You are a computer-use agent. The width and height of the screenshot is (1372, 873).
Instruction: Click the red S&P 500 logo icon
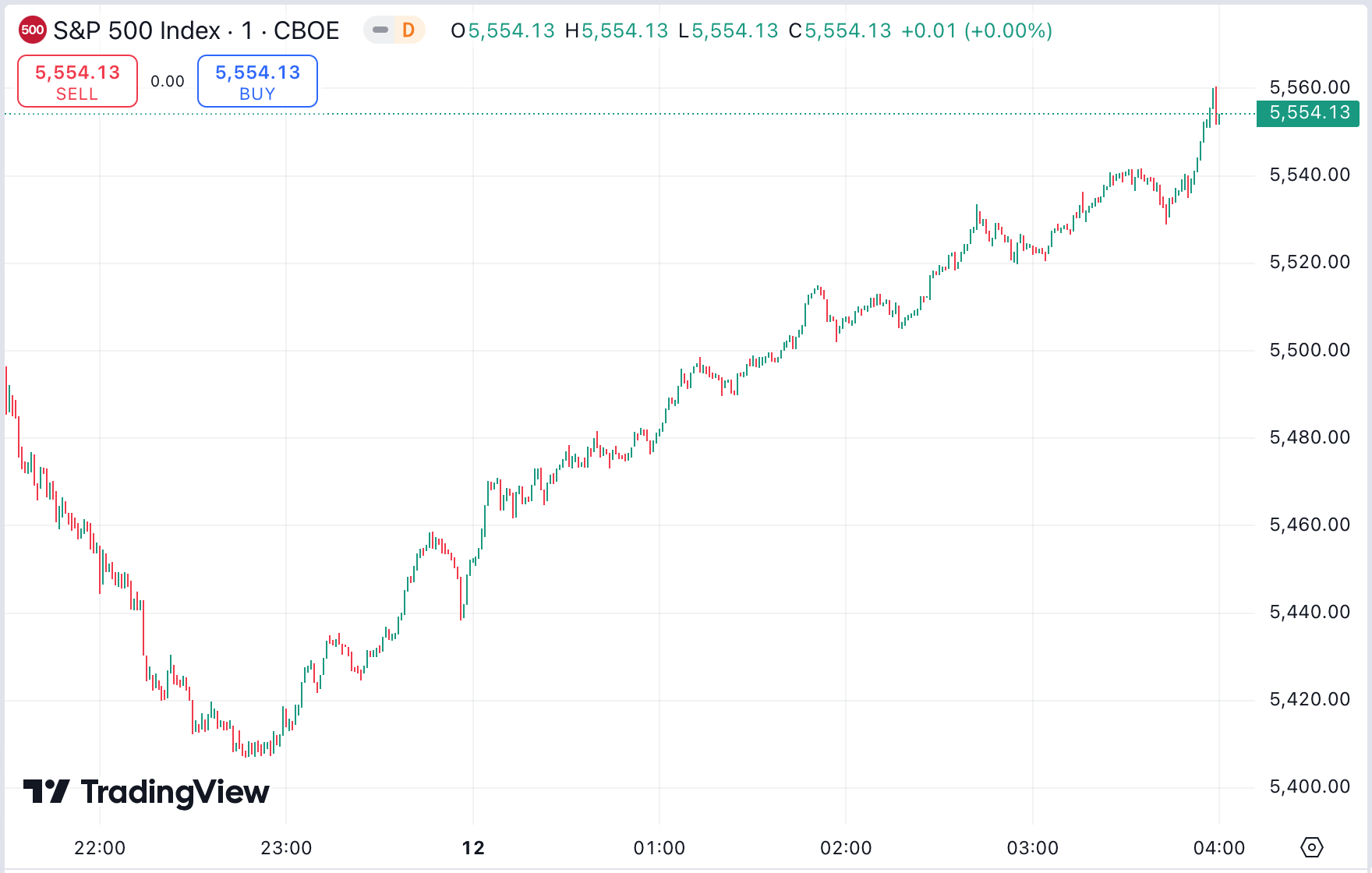coord(32,30)
